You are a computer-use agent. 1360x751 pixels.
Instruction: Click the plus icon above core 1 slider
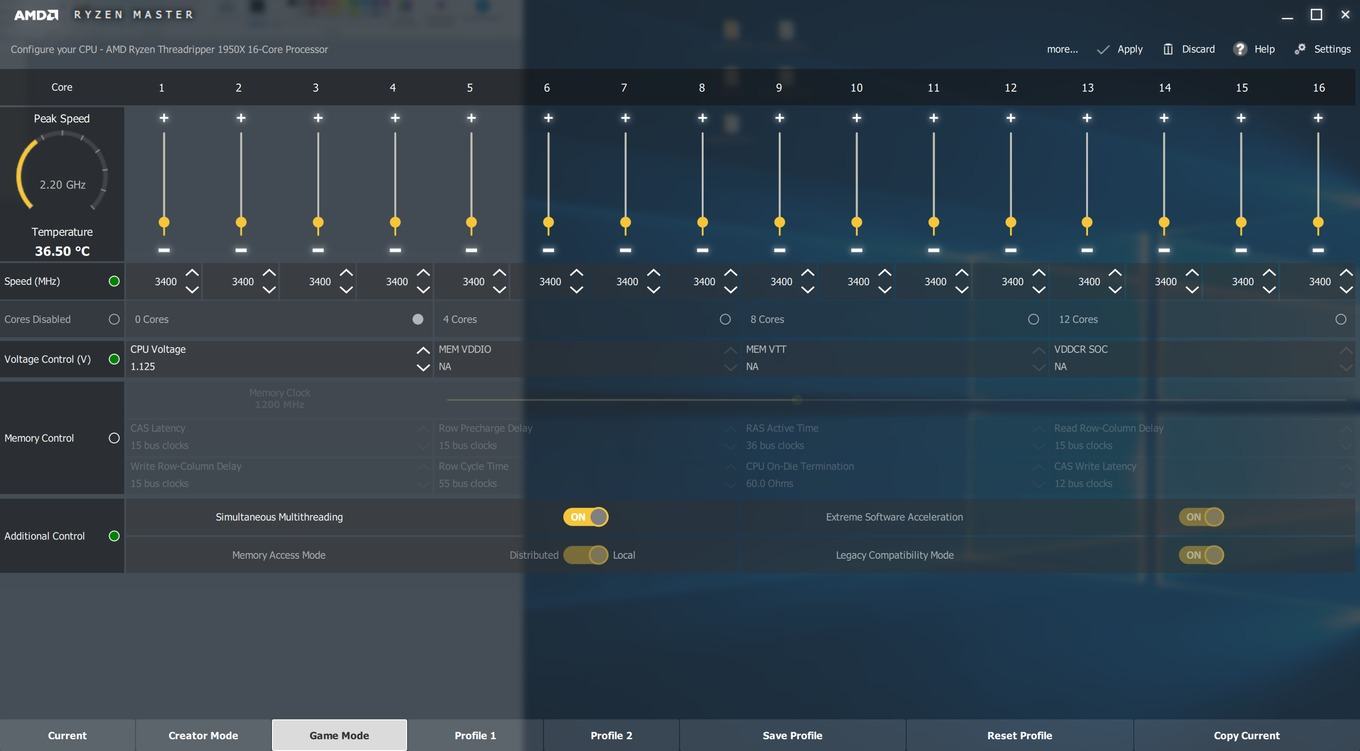[x=164, y=118]
